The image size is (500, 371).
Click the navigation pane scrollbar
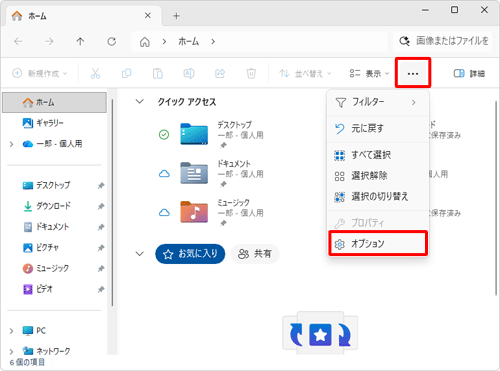(112, 202)
